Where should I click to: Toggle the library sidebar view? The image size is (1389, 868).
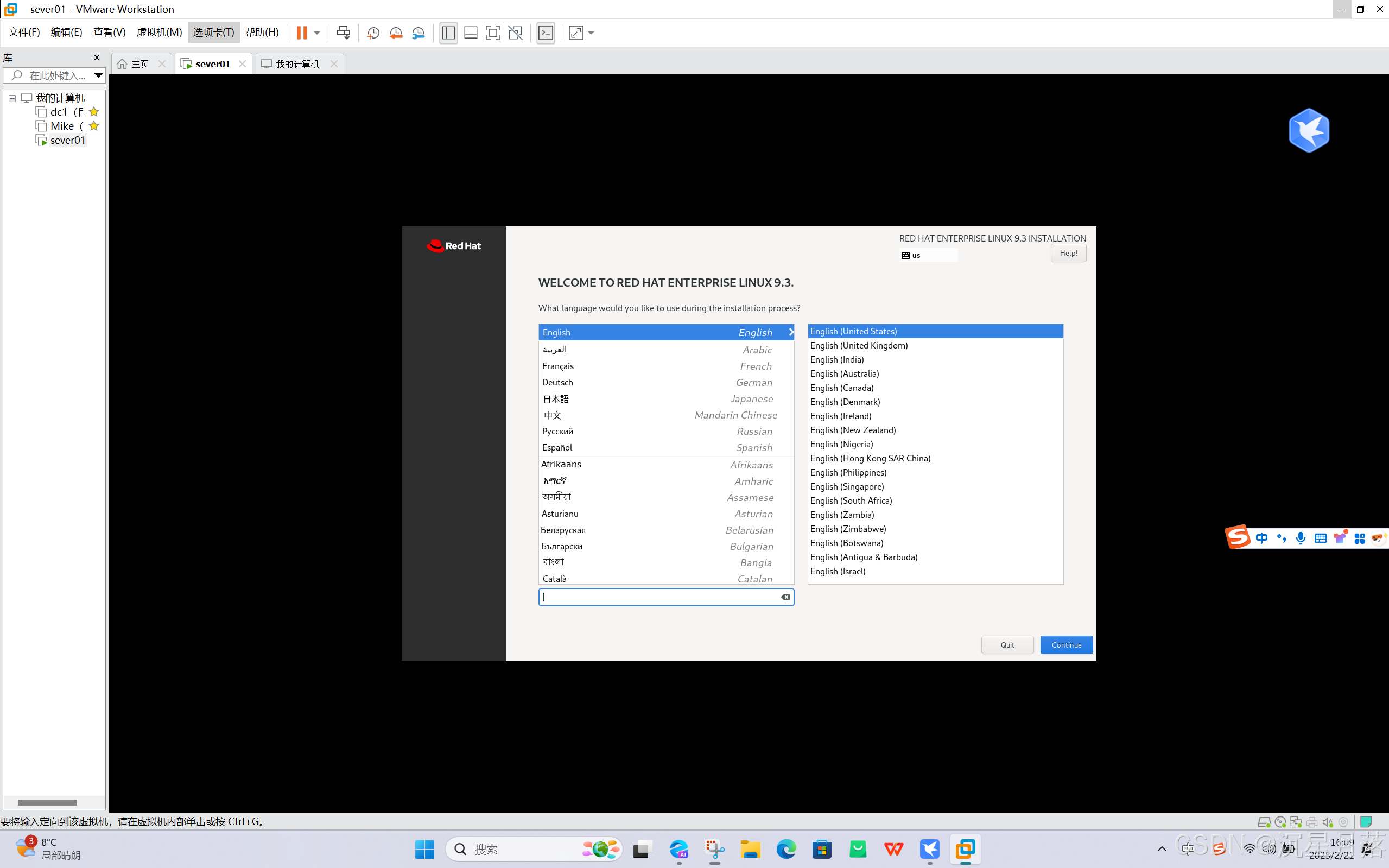[448, 33]
